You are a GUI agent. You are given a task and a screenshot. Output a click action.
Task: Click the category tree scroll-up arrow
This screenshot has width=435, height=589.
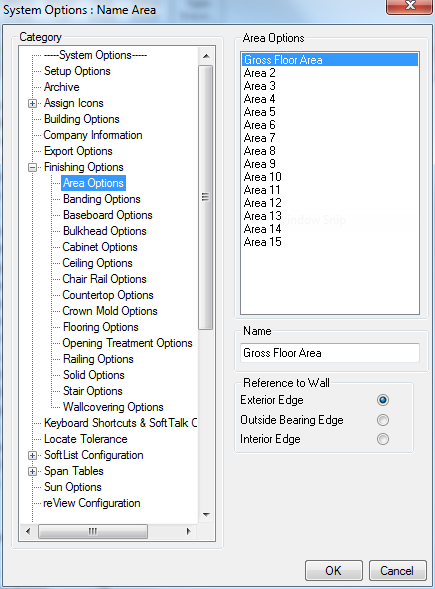[206, 56]
